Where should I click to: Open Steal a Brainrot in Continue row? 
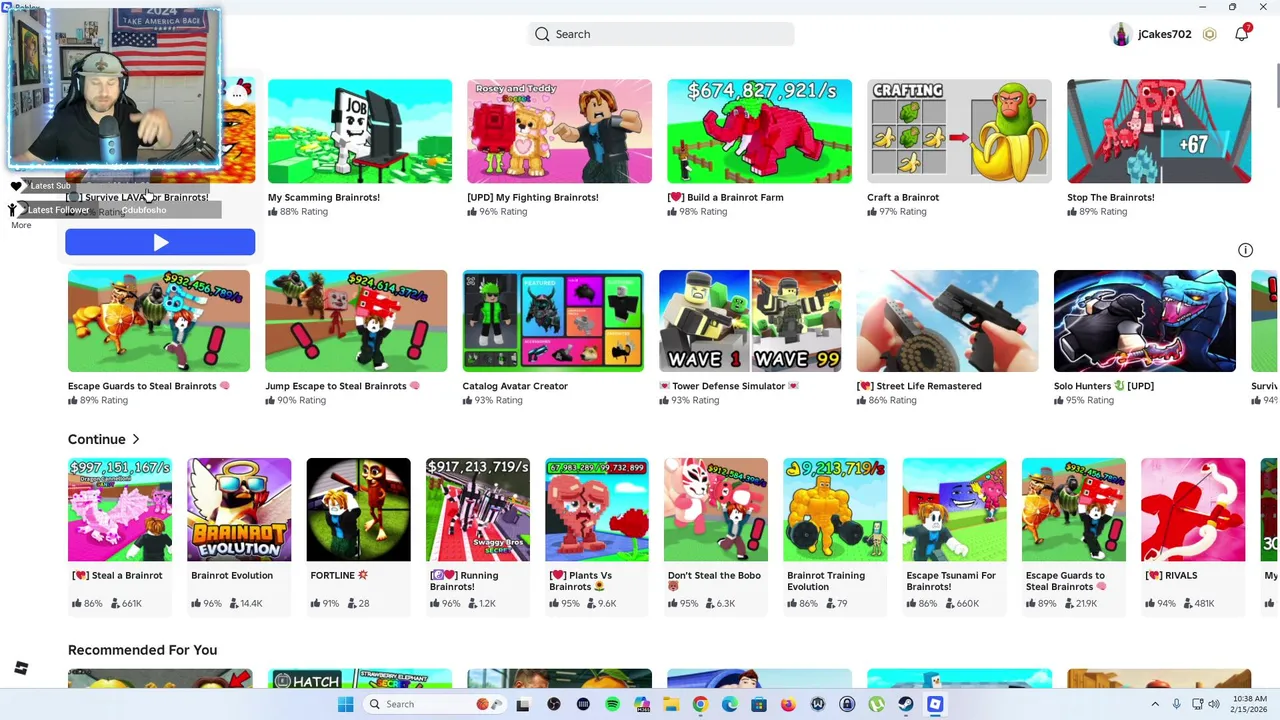pos(120,510)
